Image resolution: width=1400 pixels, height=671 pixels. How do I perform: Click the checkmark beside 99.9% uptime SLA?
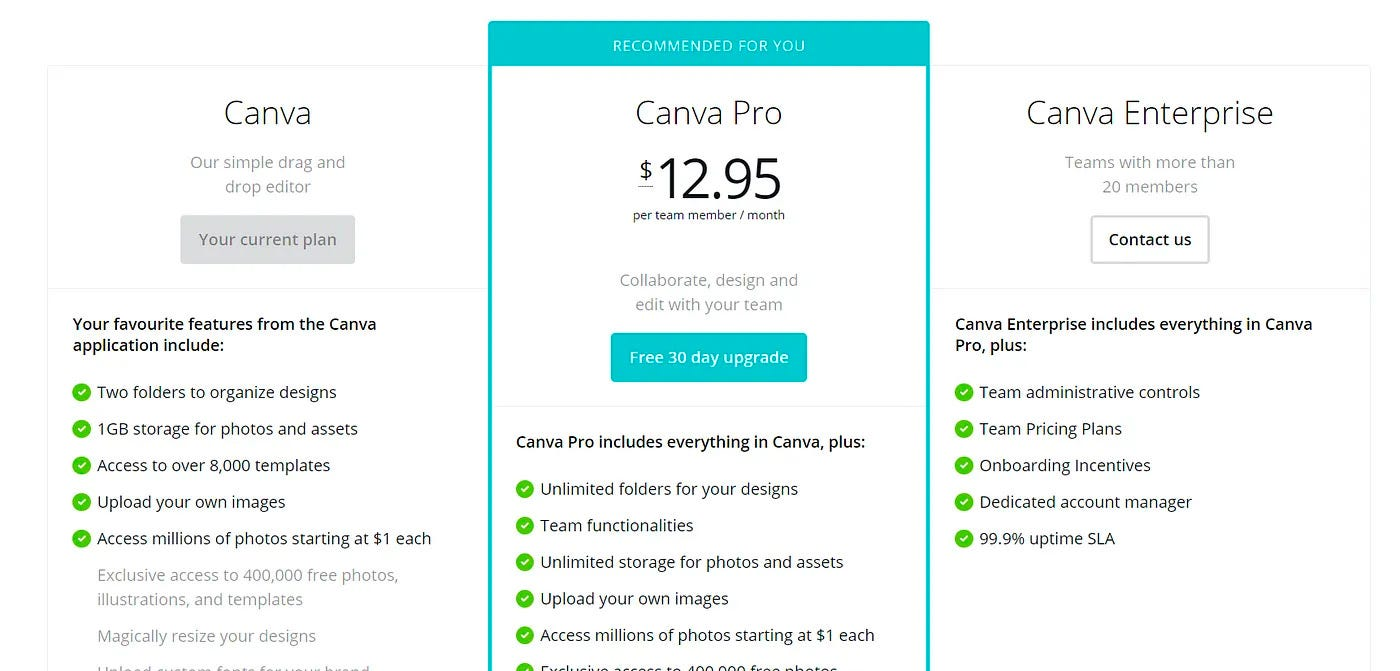(x=964, y=539)
